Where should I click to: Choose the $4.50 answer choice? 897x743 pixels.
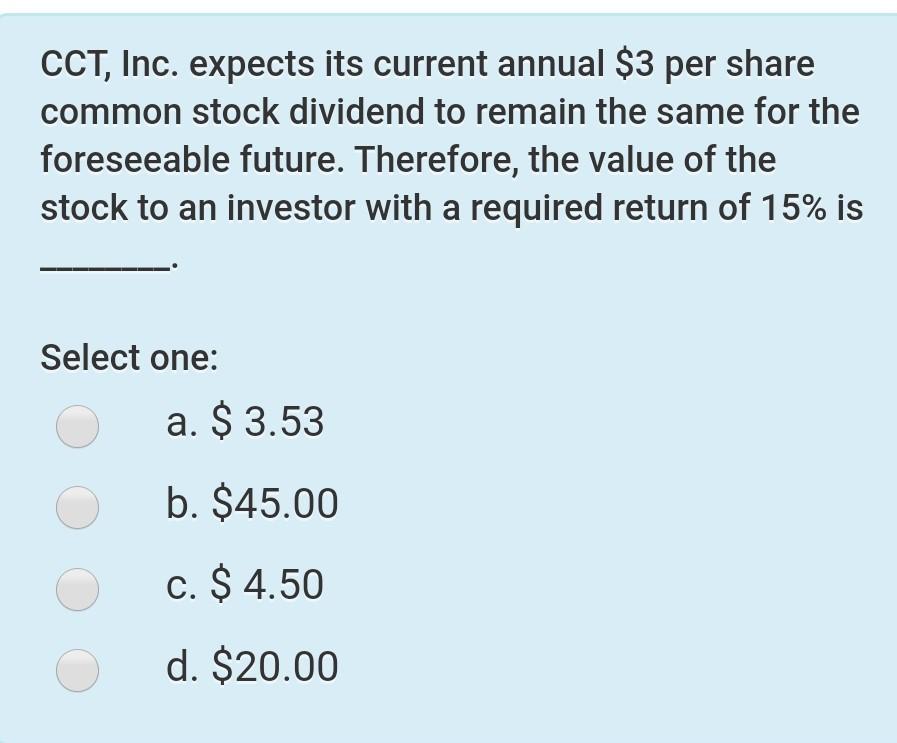pos(245,586)
